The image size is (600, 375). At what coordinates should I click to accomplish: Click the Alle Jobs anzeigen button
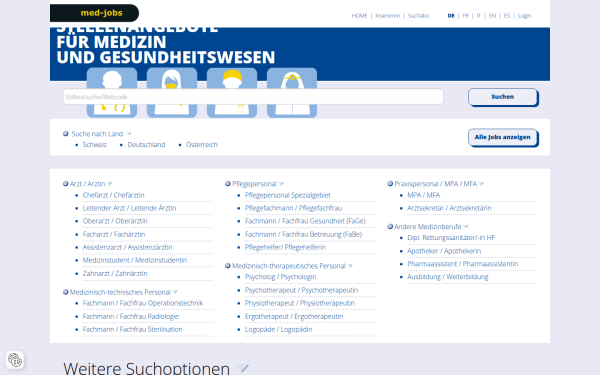coord(503,137)
